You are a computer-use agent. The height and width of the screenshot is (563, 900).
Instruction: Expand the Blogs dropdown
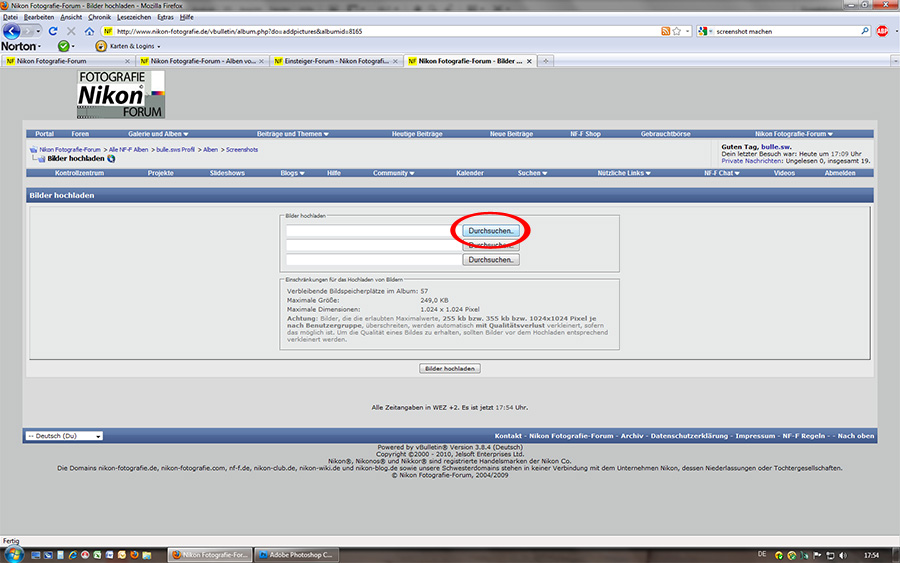coord(292,173)
